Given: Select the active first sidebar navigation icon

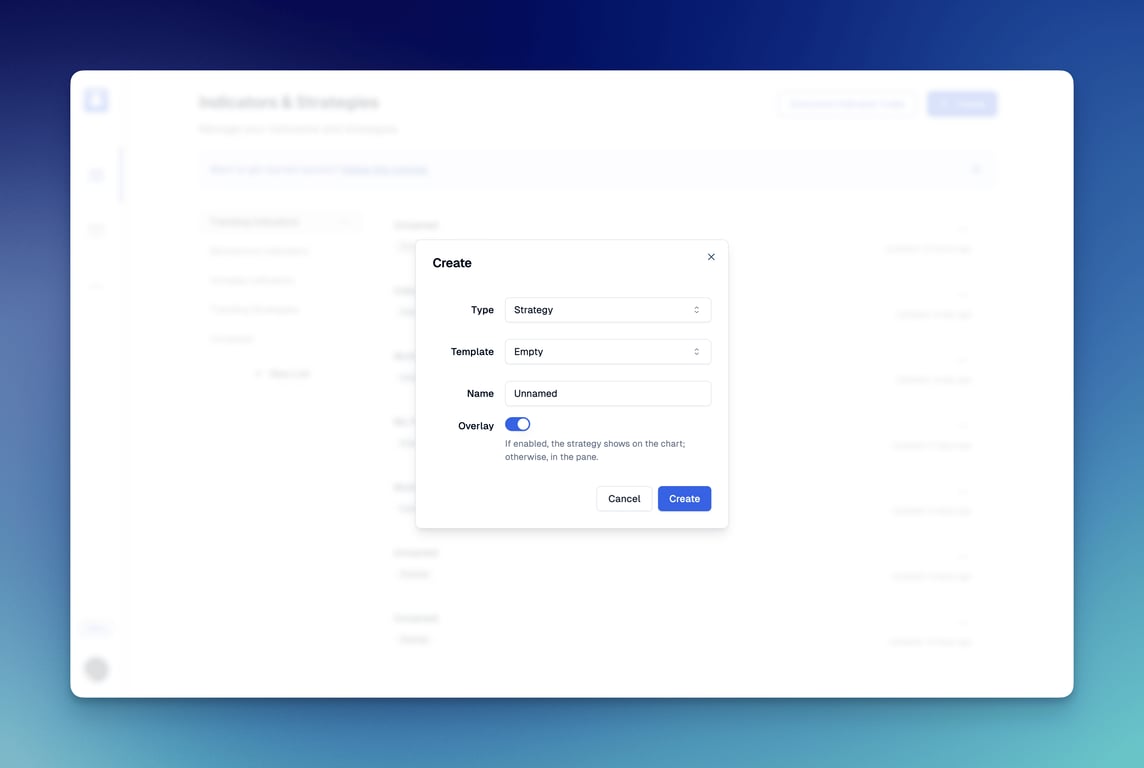Looking at the screenshot, I should click(96, 175).
